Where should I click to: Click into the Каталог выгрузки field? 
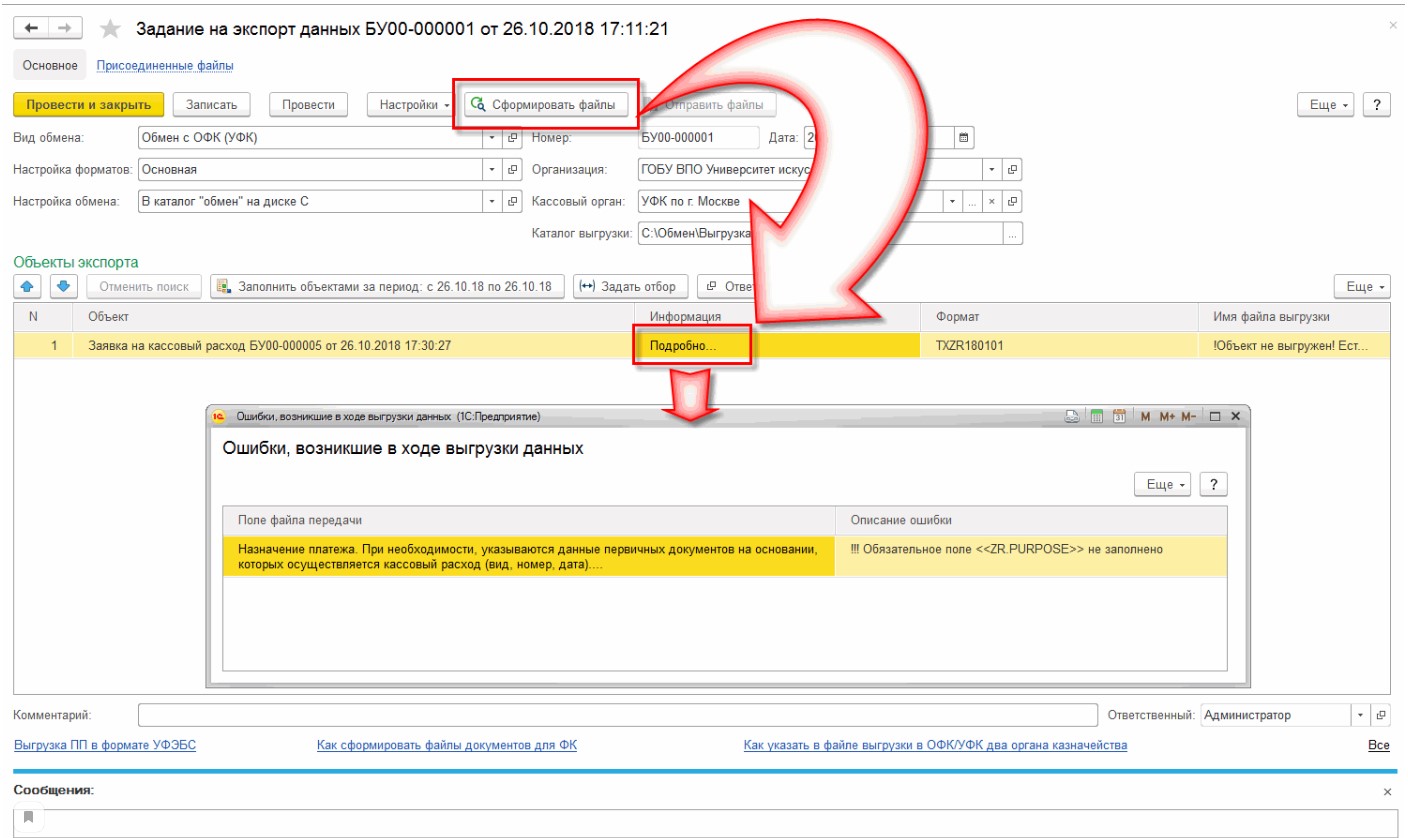[x=820, y=234]
